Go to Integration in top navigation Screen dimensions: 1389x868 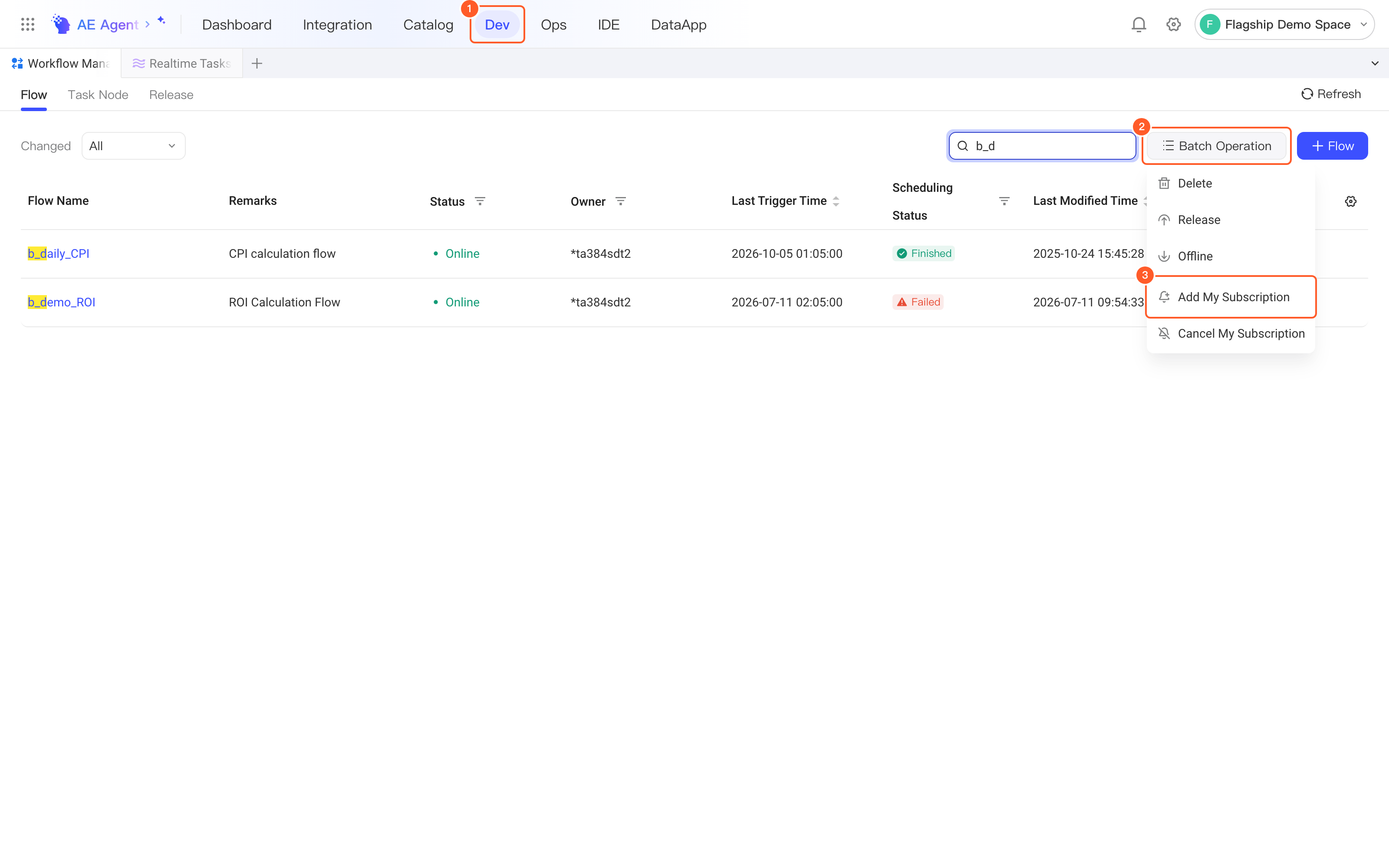point(338,25)
